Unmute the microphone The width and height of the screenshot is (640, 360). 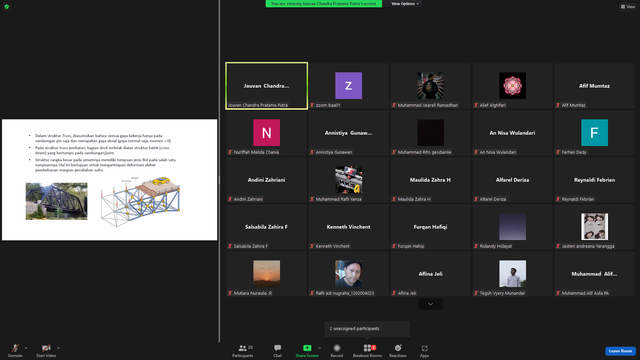pos(15,350)
